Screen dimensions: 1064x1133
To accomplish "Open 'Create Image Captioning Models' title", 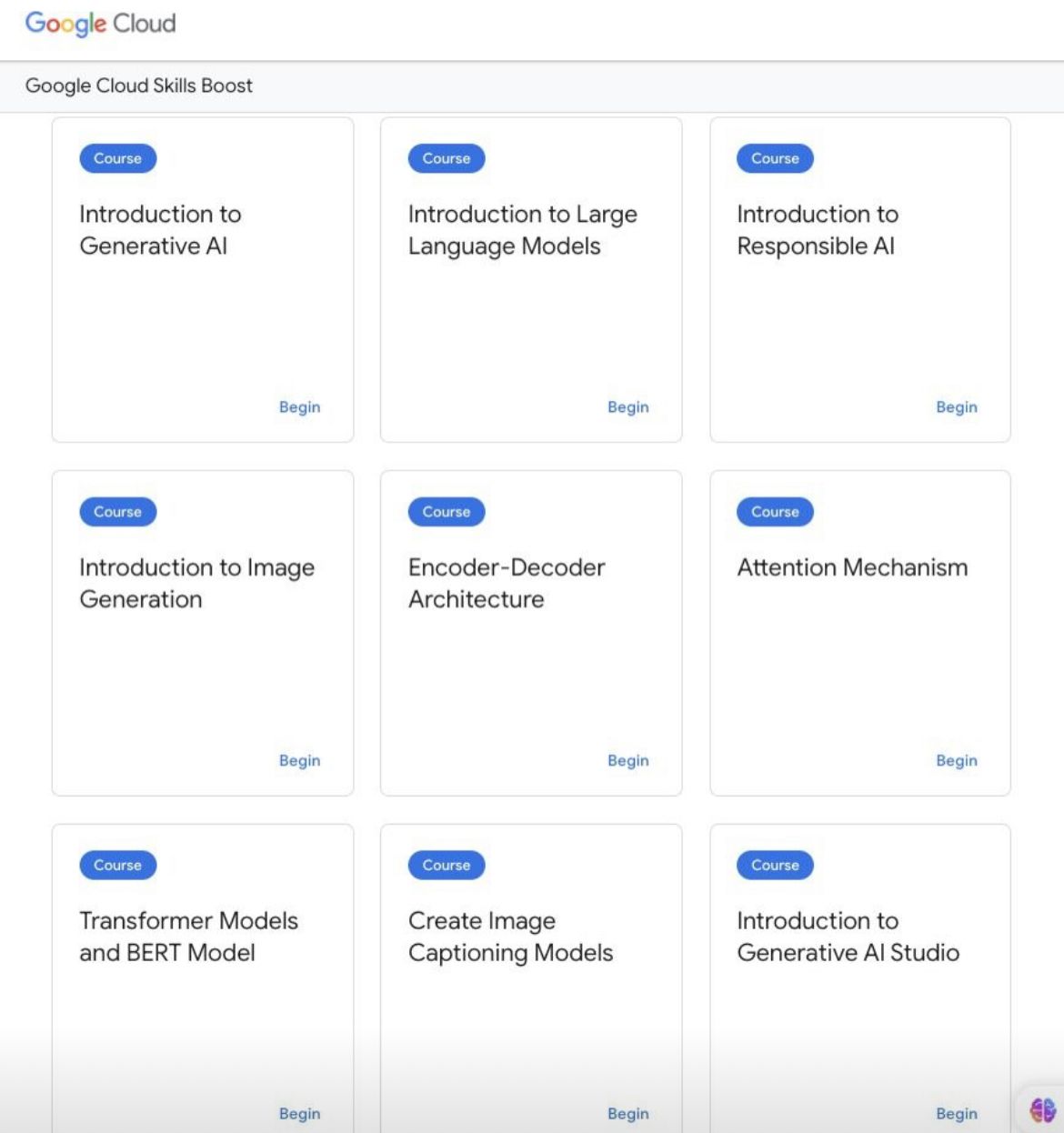I will 510,937.
